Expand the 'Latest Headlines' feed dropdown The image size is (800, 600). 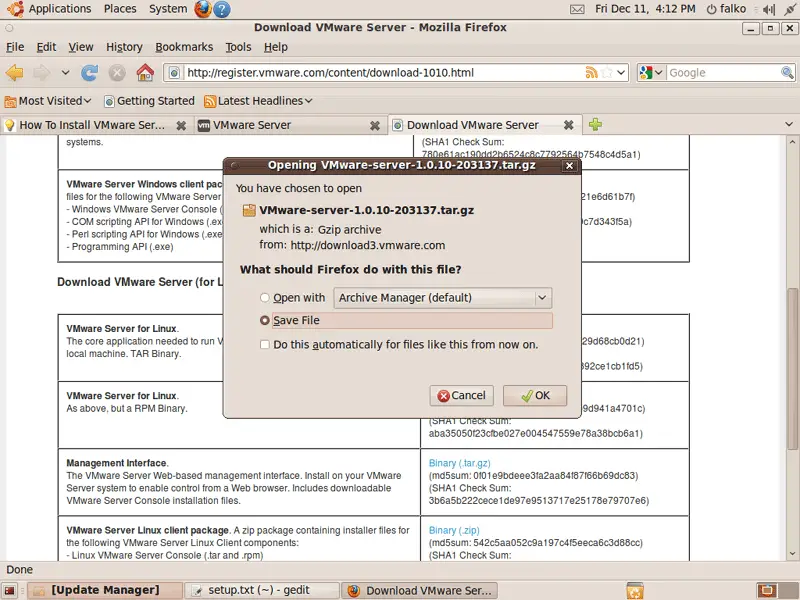[308, 101]
